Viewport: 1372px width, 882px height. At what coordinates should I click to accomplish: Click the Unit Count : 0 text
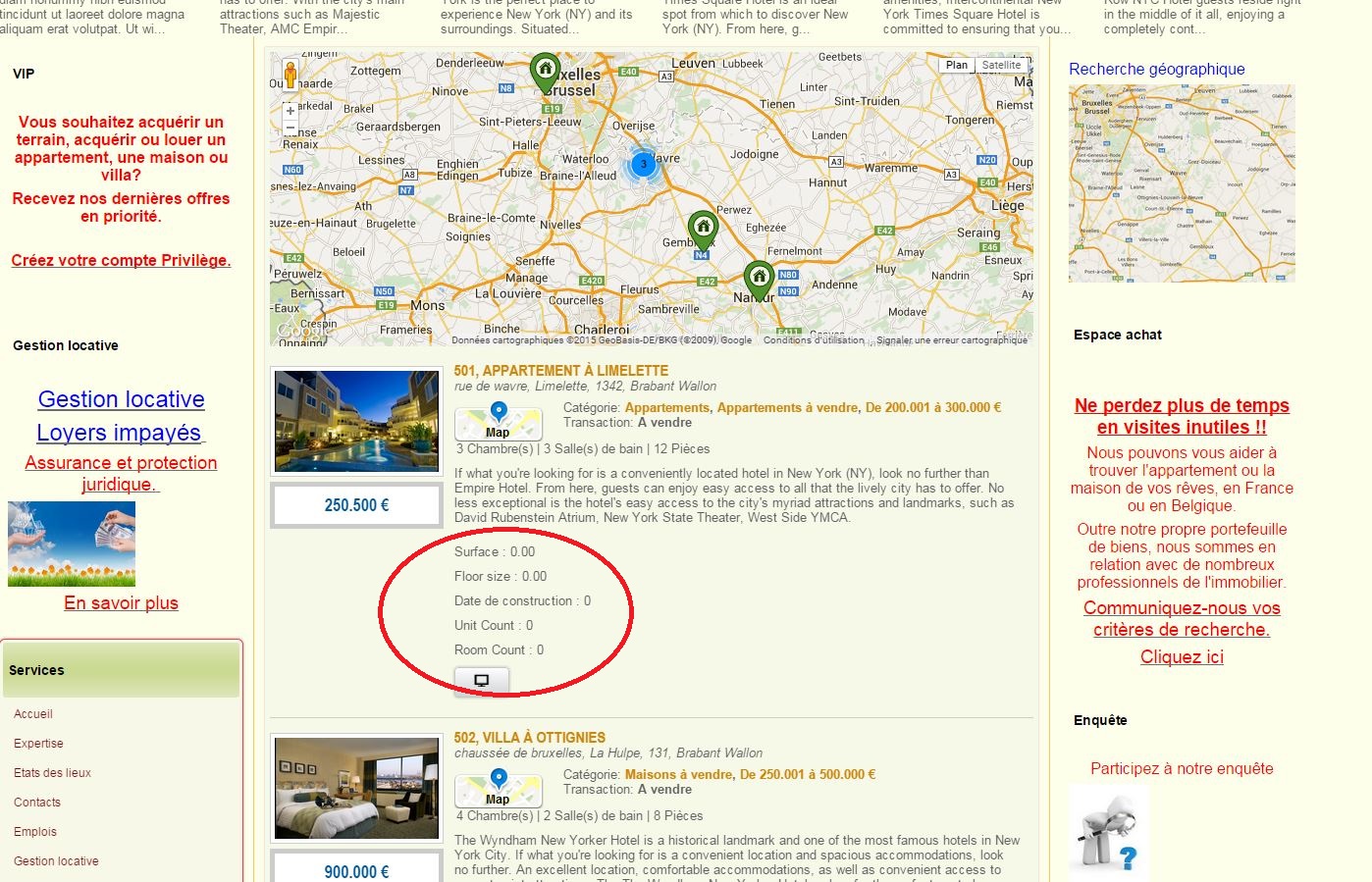[494, 626]
